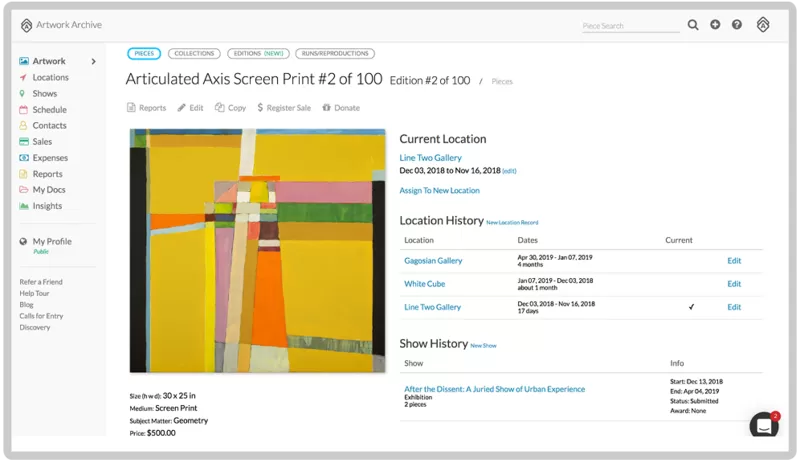This screenshot has height=463, width=800.
Task: Click the Insights chart icon in sidebar
Action: [23, 206]
